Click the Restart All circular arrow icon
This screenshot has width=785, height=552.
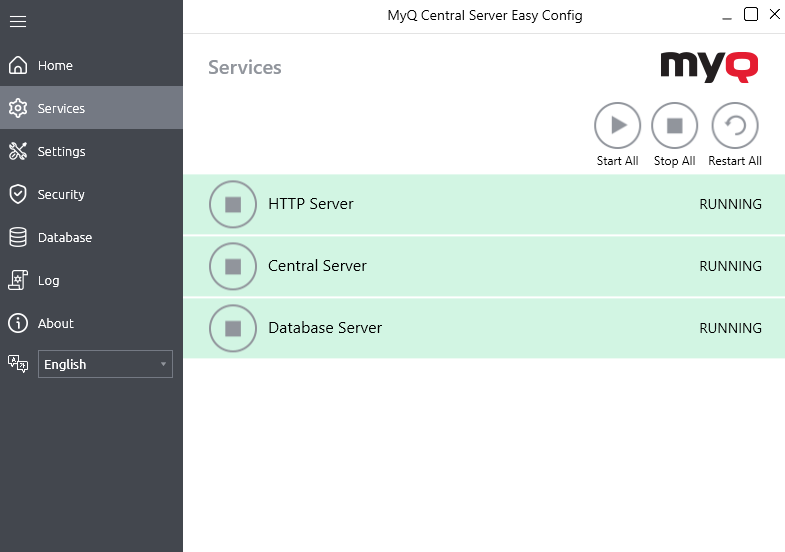[x=735, y=126]
